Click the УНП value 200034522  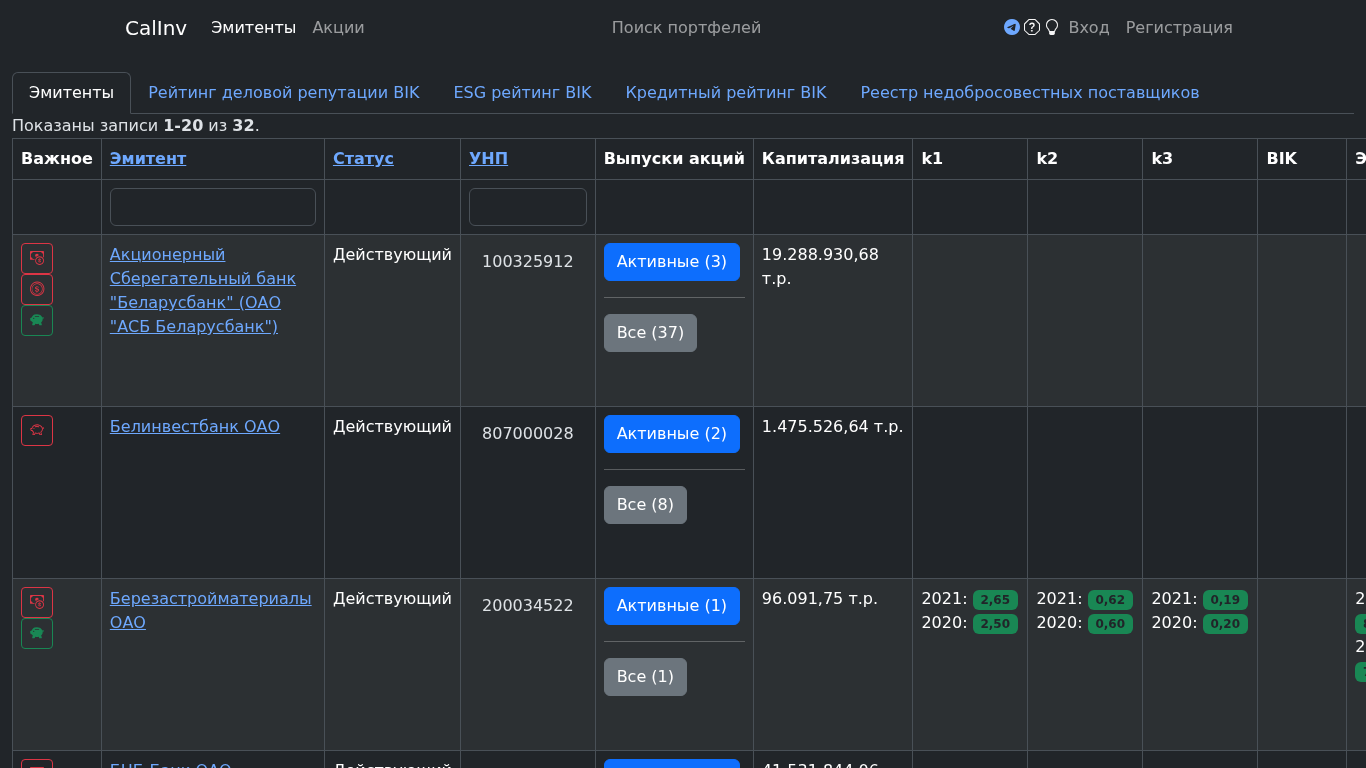tap(528, 606)
